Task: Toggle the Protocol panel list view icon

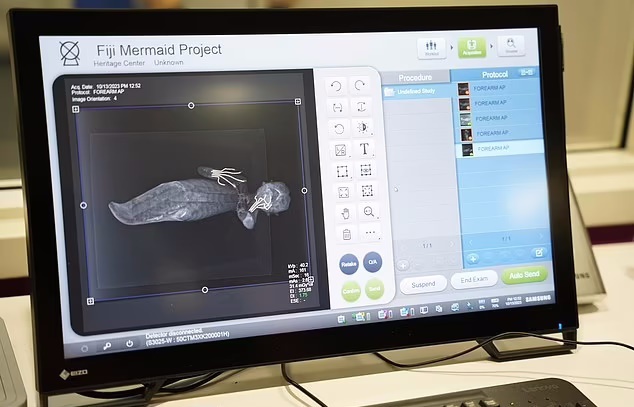Action: (x=526, y=73)
